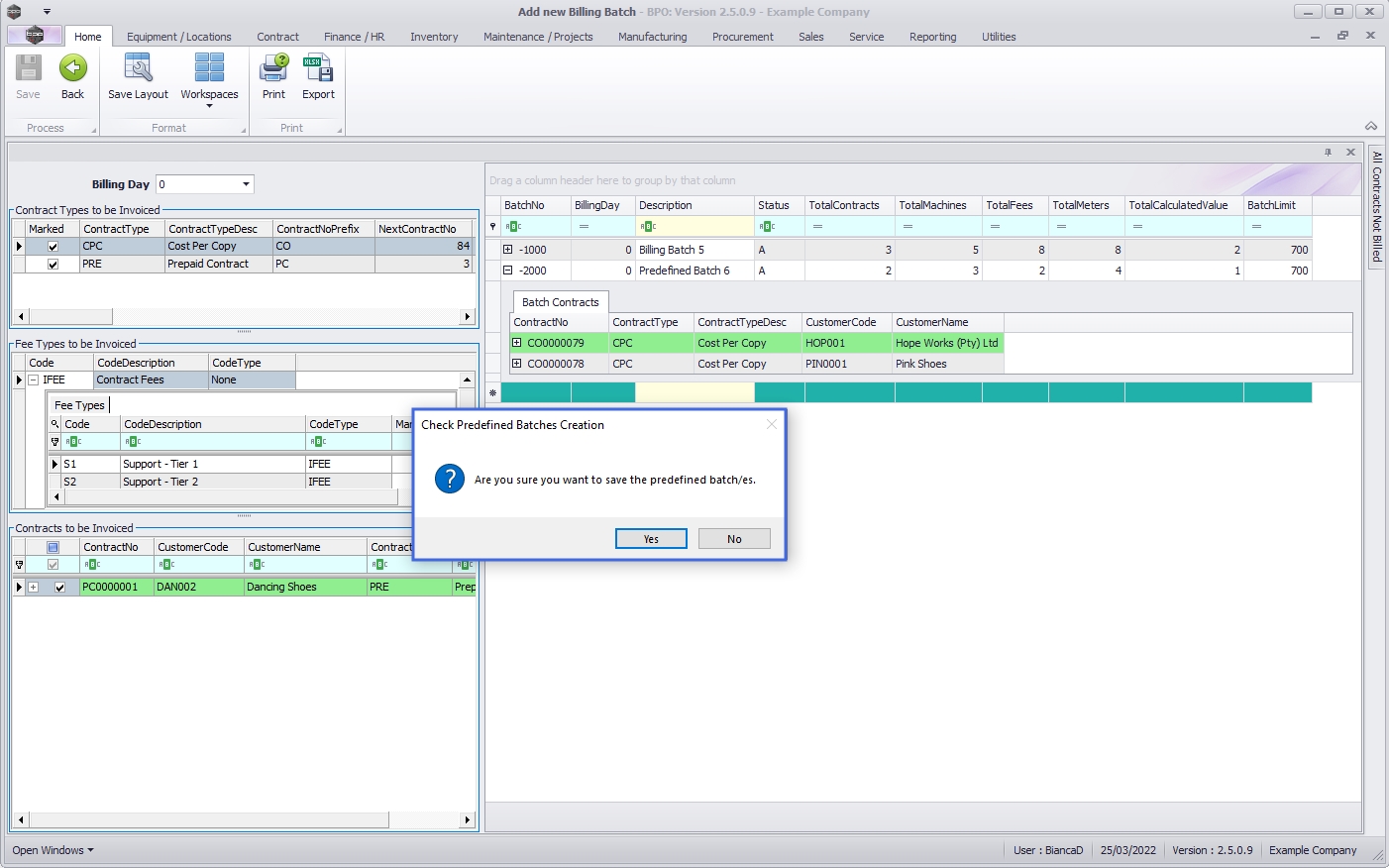Click the select-all header icon in Contracts grid
The height and width of the screenshot is (868, 1389).
53,547
